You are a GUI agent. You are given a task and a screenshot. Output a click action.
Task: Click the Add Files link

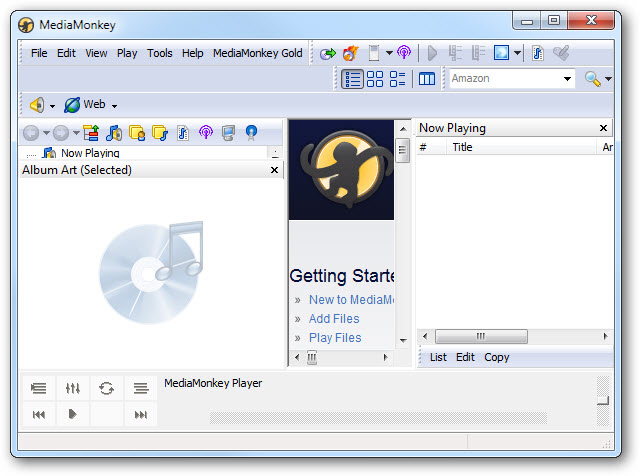334,319
